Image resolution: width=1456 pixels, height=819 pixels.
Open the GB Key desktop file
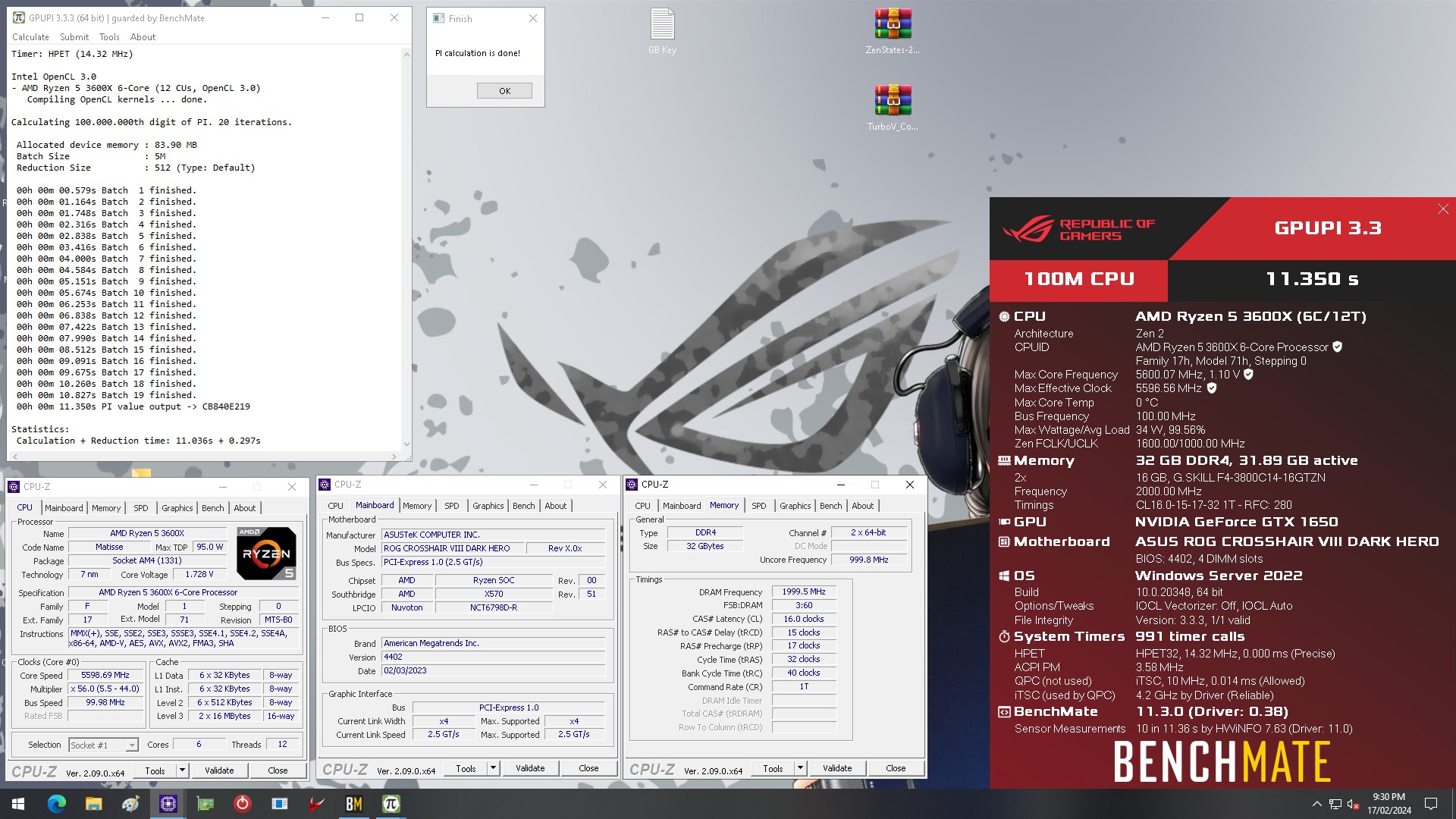662,30
